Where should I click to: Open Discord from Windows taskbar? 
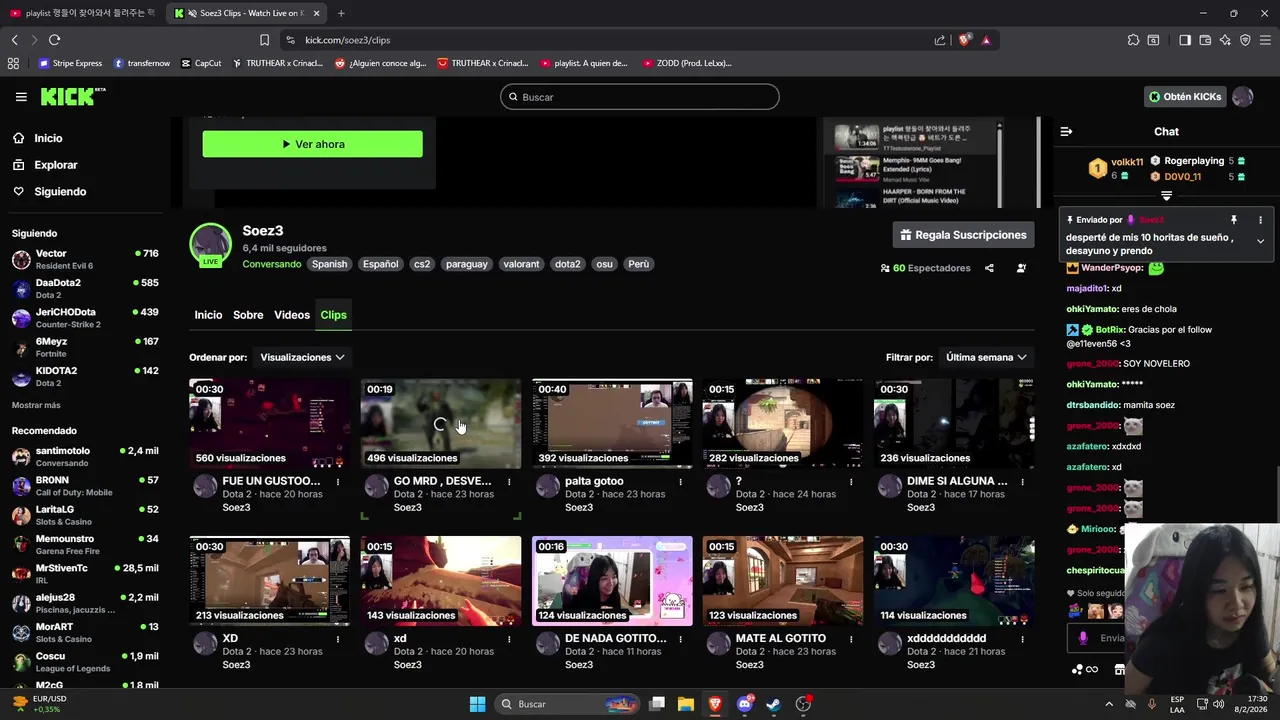pyautogui.click(x=744, y=704)
